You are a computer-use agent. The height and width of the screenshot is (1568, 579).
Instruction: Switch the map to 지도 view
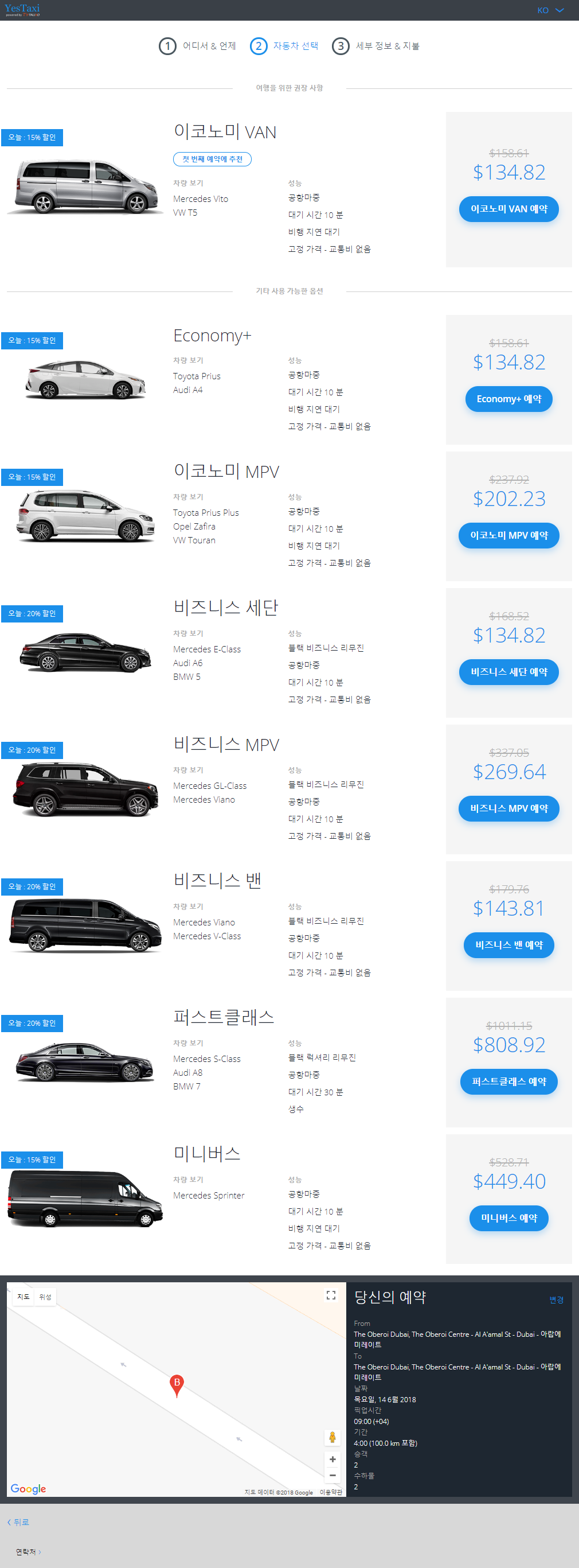[23, 1297]
